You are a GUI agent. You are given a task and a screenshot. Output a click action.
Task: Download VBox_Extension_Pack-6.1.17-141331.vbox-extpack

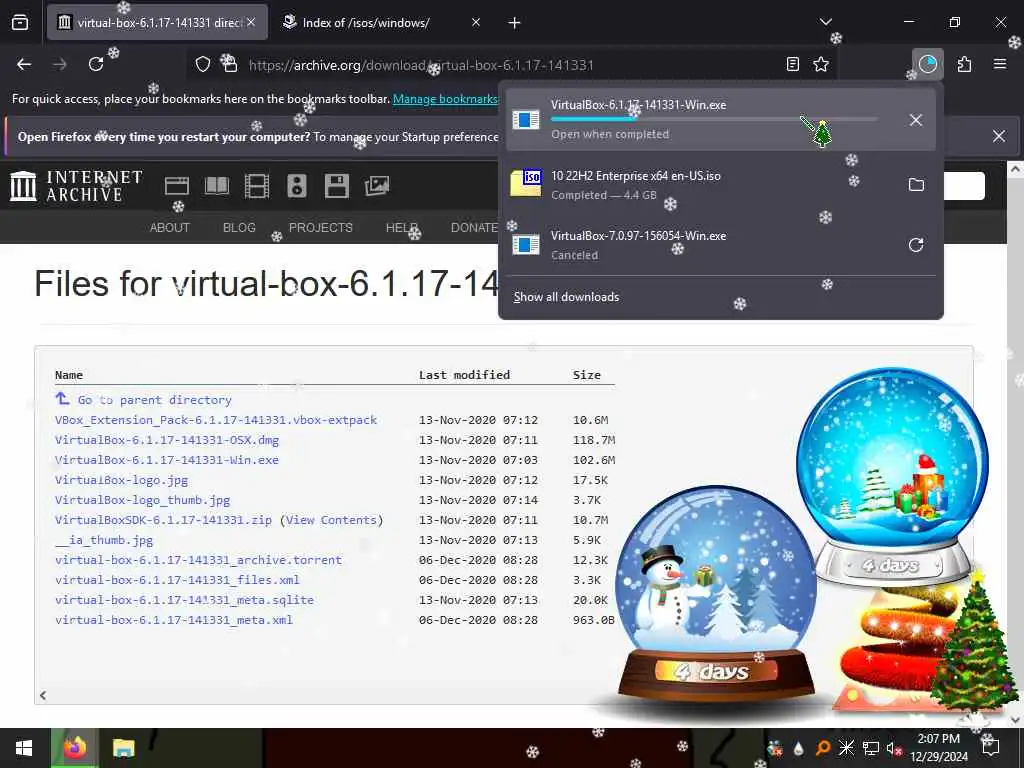(216, 420)
